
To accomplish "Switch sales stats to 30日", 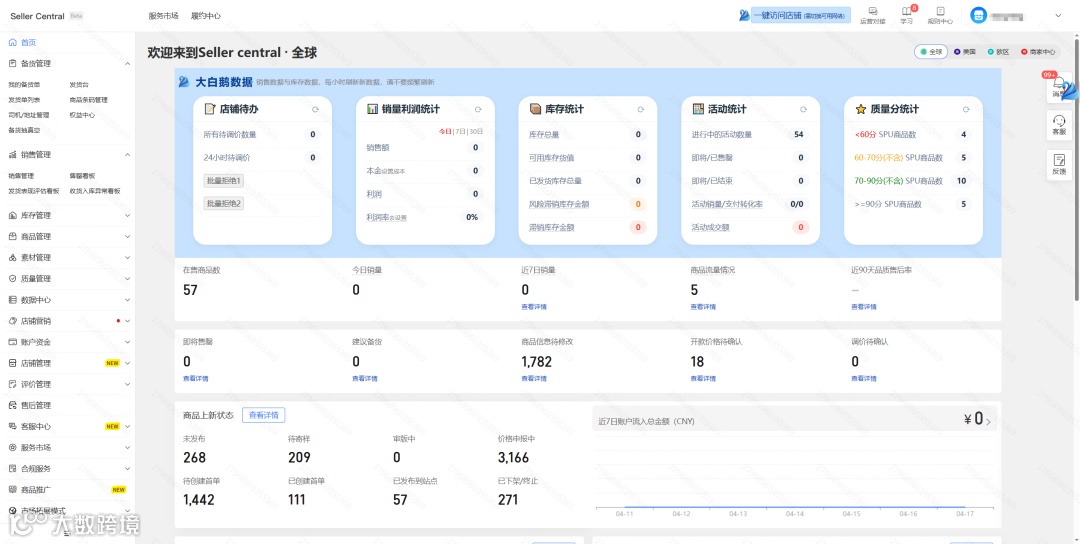I will pos(475,131).
